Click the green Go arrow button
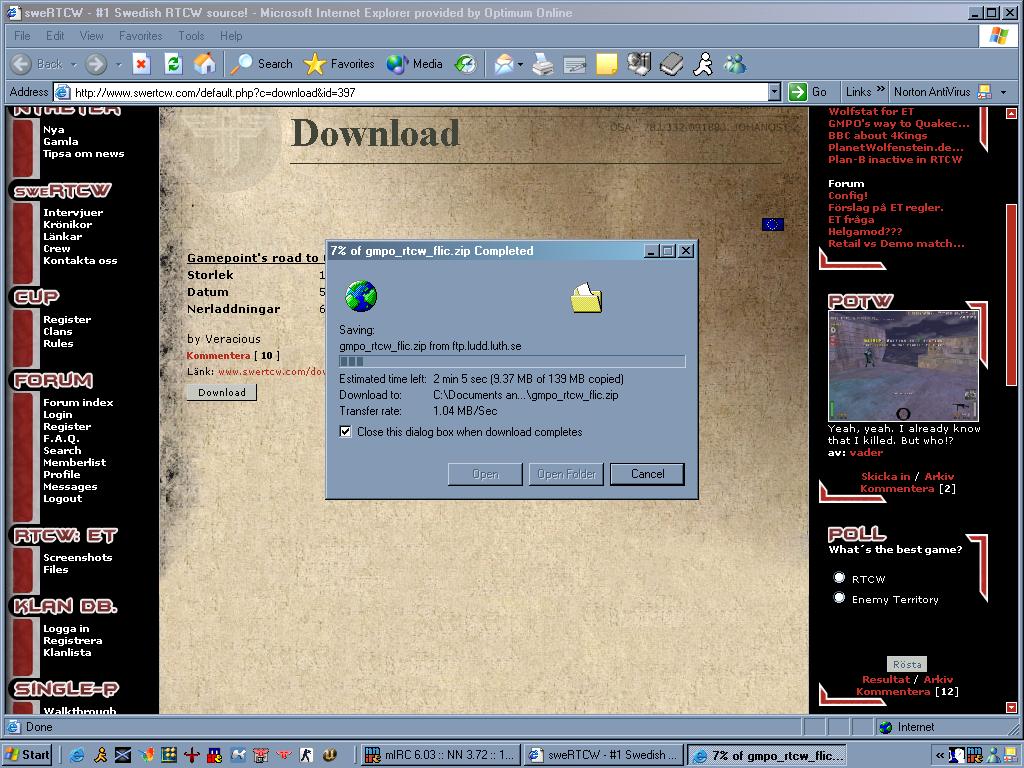1024x768 pixels. click(798, 92)
